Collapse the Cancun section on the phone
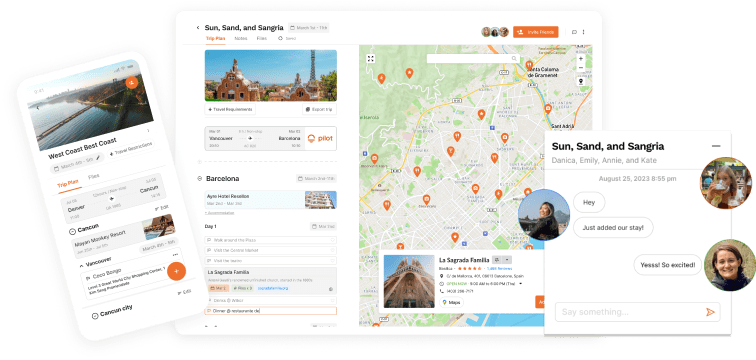This screenshot has width=756, height=360. tap(72, 231)
